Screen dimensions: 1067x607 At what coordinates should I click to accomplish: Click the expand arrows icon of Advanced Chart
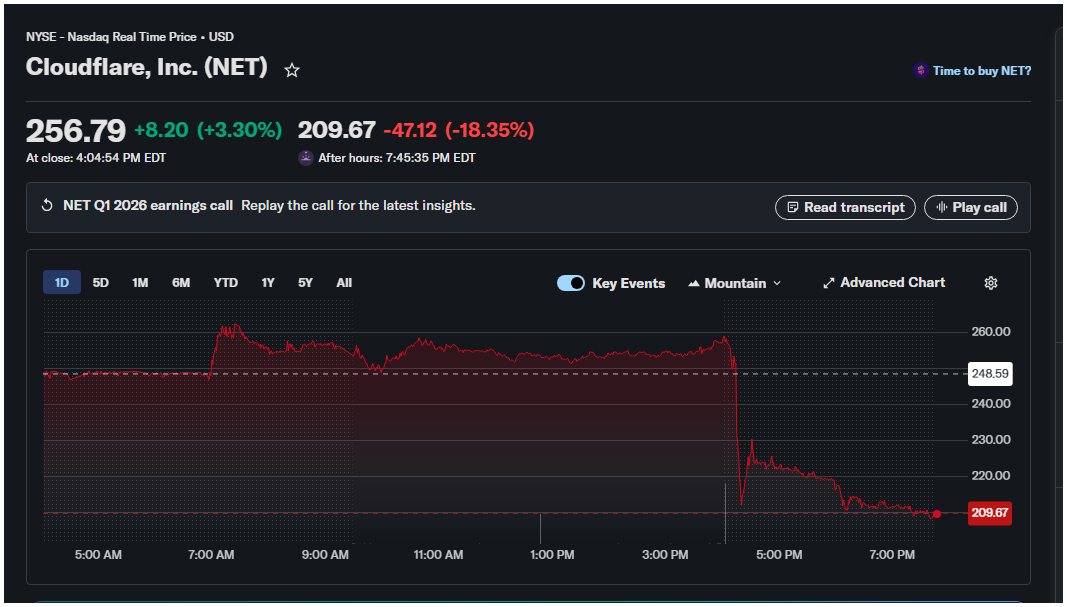coord(828,283)
